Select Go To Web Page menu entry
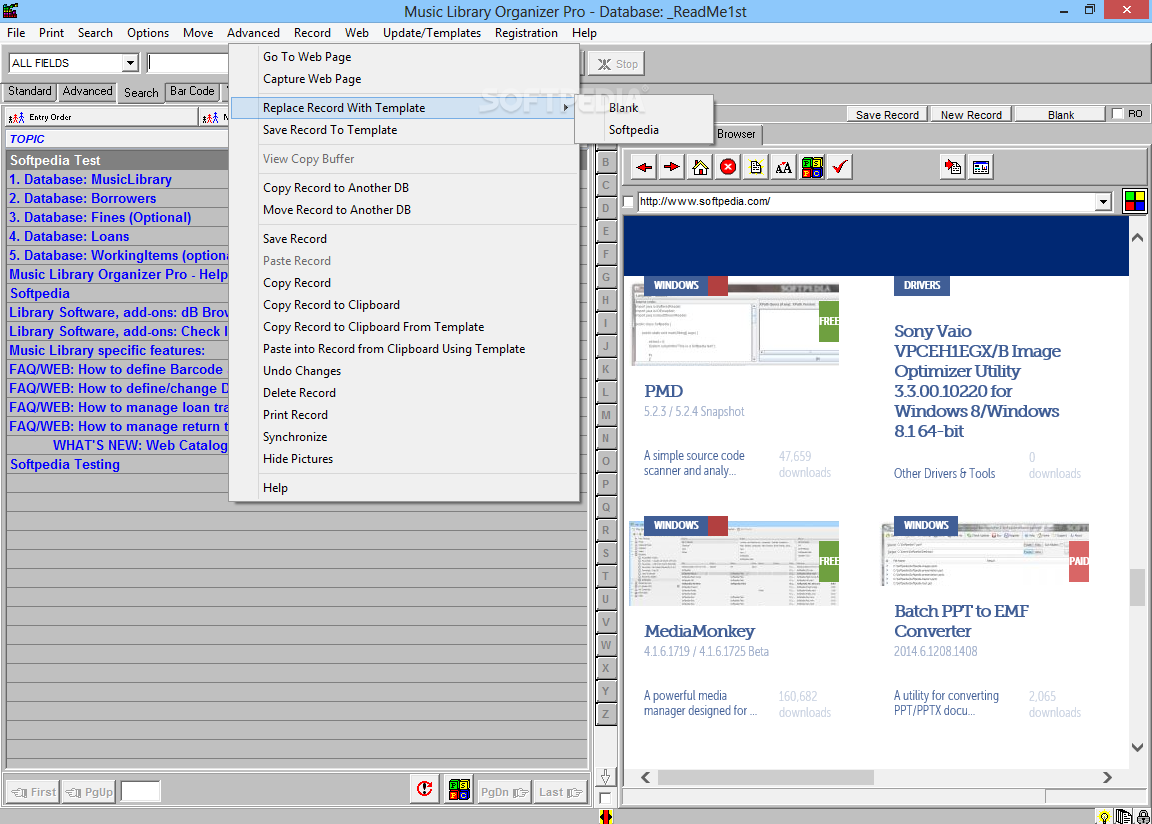 [x=307, y=57]
